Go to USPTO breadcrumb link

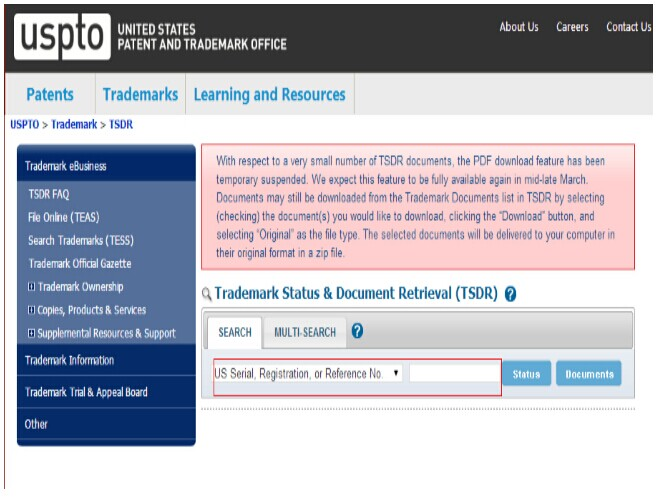coord(25,125)
